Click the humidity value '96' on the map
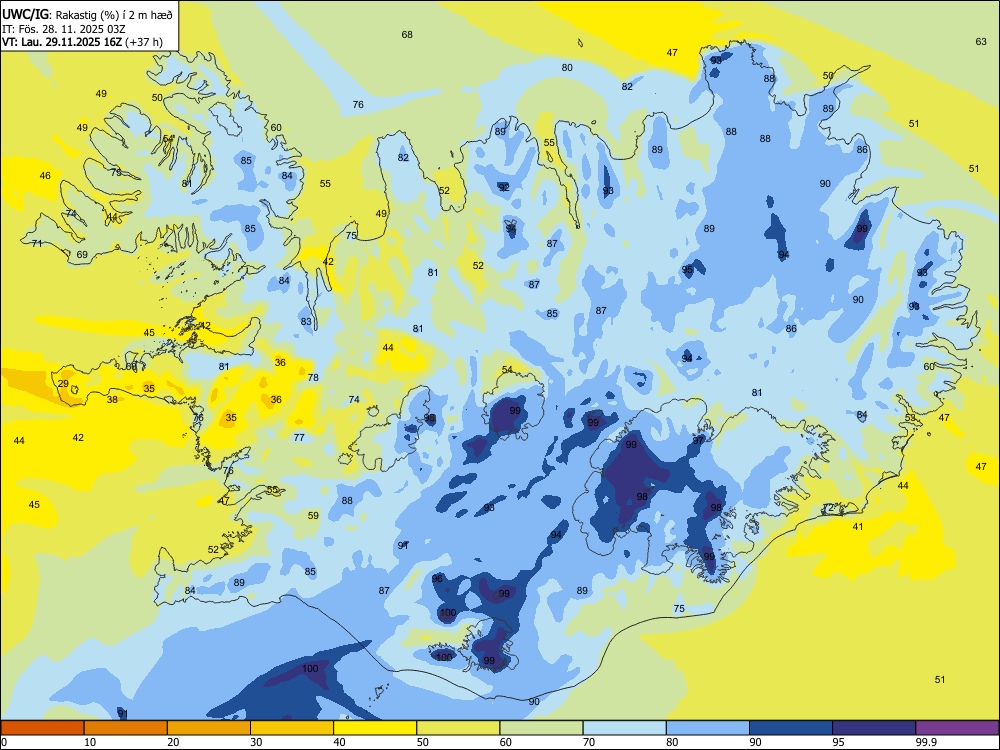1000x750 pixels. pyautogui.click(x=437, y=578)
